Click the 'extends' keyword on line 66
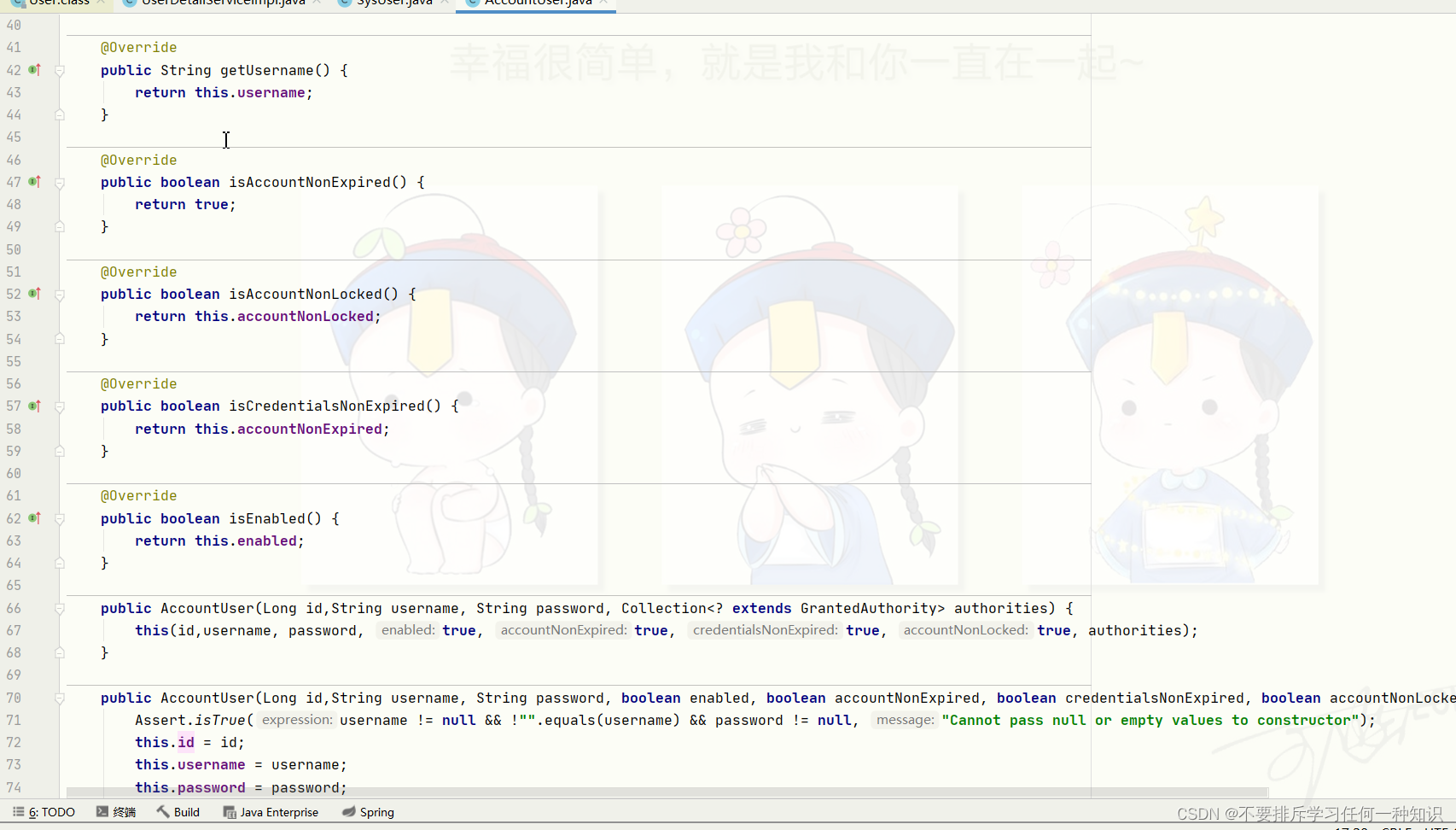Viewport: 1456px width, 830px height. 762,608
